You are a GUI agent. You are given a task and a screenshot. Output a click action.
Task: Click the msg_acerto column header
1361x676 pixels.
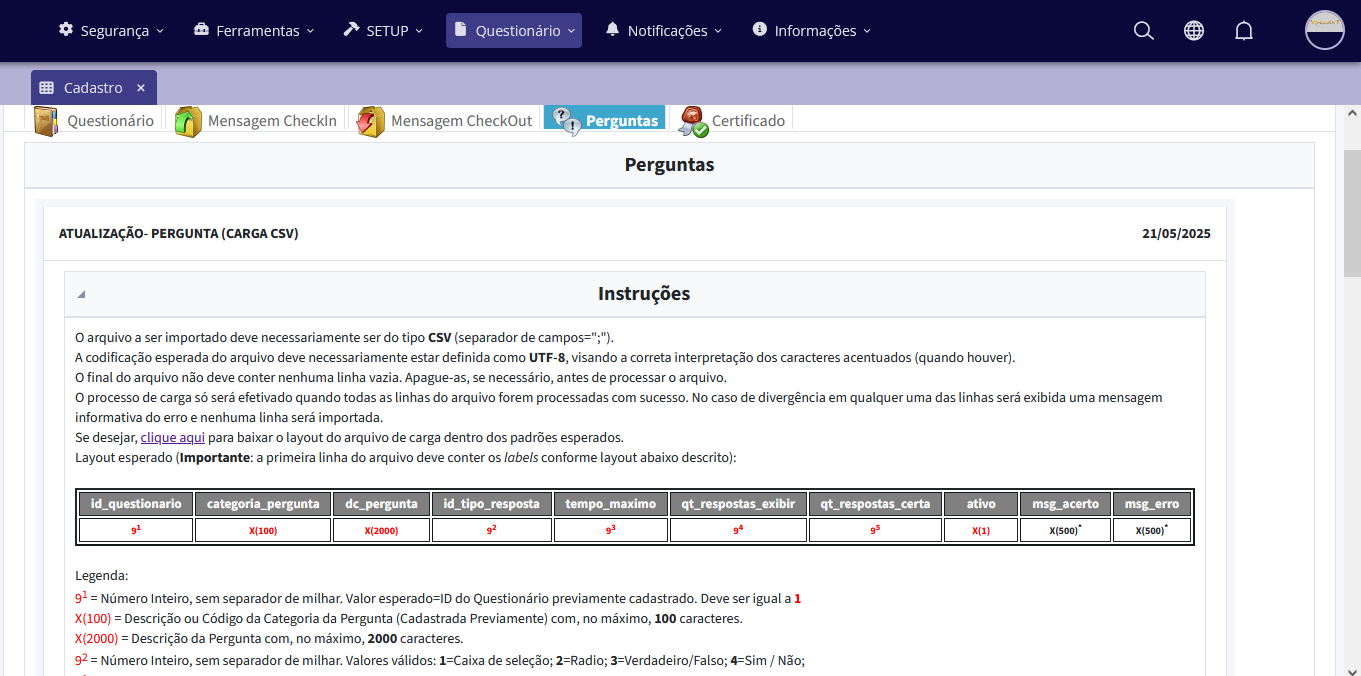(x=1065, y=503)
